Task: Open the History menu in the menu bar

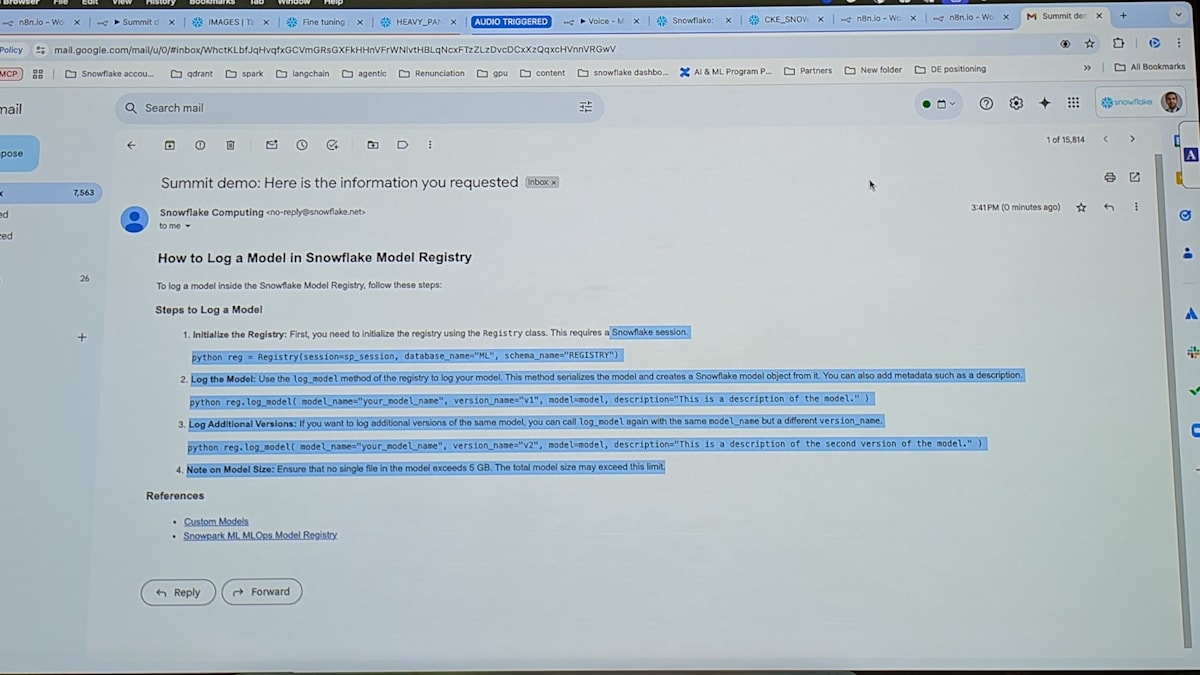Action: coord(160,3)
